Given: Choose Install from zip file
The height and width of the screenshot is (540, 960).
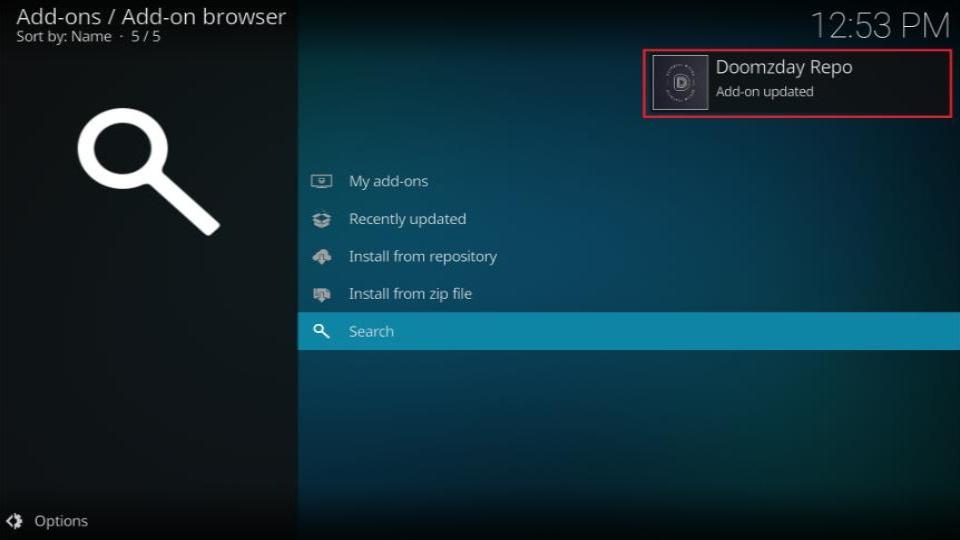Looking at the screenshot, I should pyautogui.click(x=628, y=294).
